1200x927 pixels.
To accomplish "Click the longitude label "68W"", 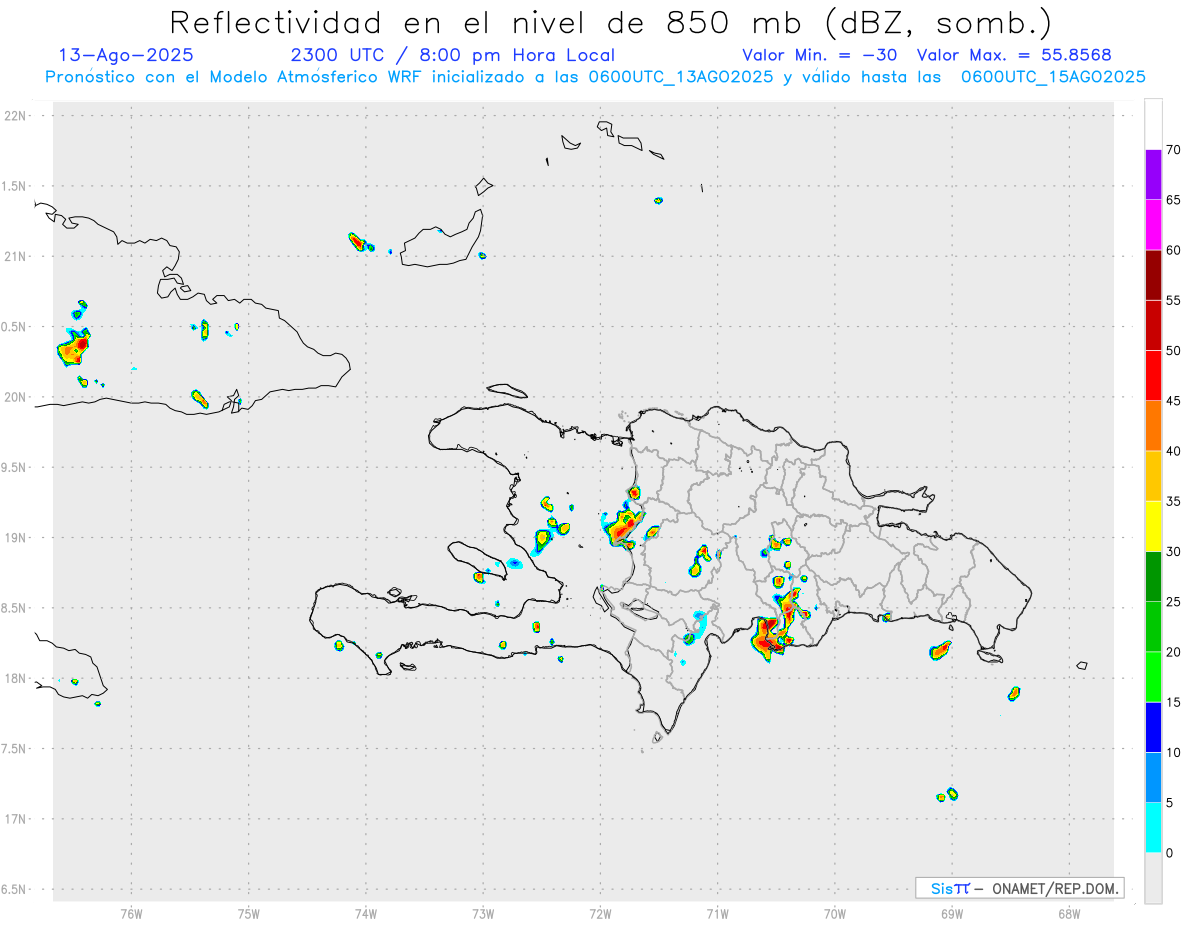I will point(1069,913).
